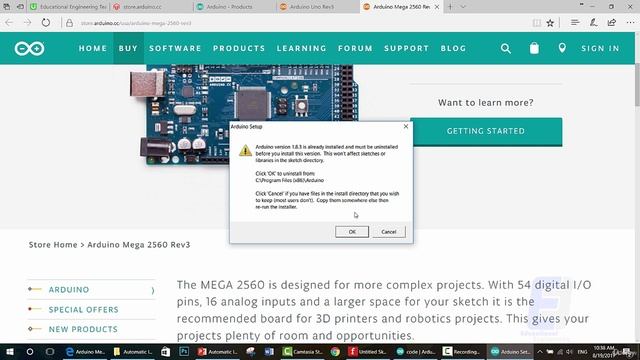Screen dimensions: 640x360
Task: Set tabs aside icon
Action: (20, 7)
